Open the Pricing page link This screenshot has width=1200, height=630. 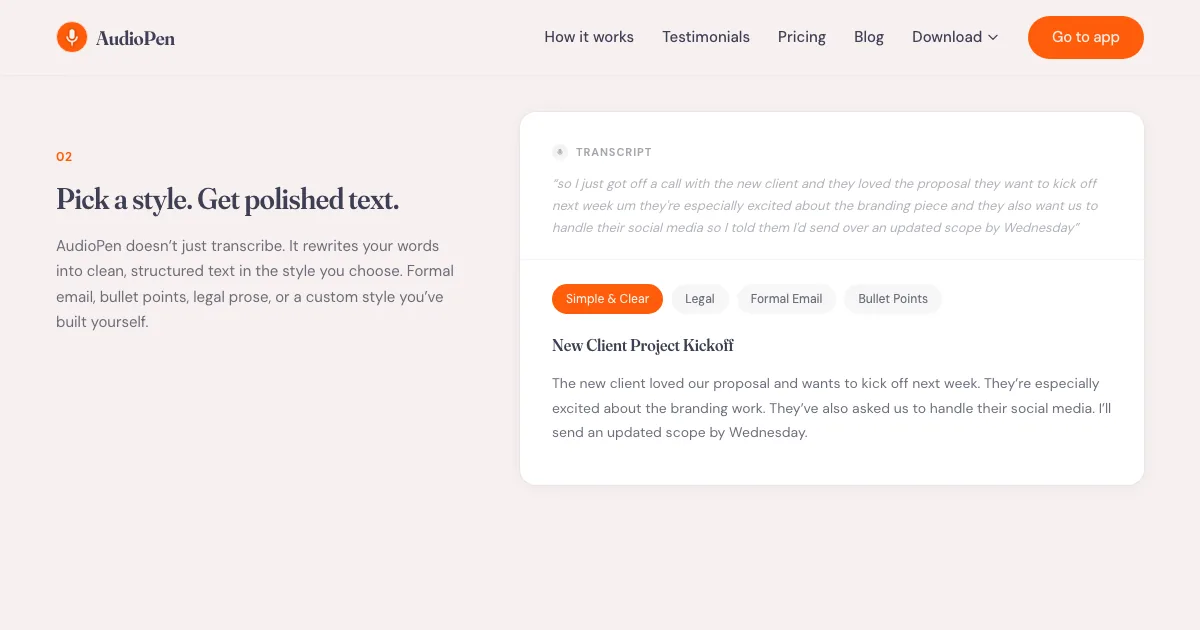click(x=802, y=37)
